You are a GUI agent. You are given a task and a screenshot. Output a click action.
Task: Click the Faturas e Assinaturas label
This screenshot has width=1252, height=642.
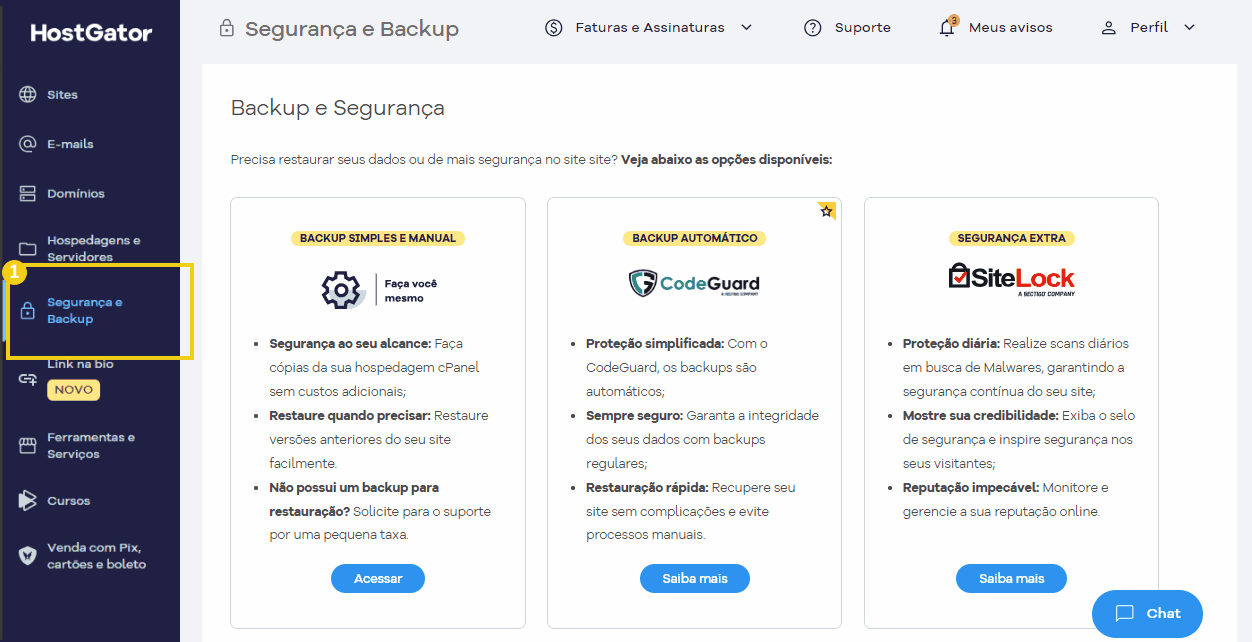coord(650,28)
